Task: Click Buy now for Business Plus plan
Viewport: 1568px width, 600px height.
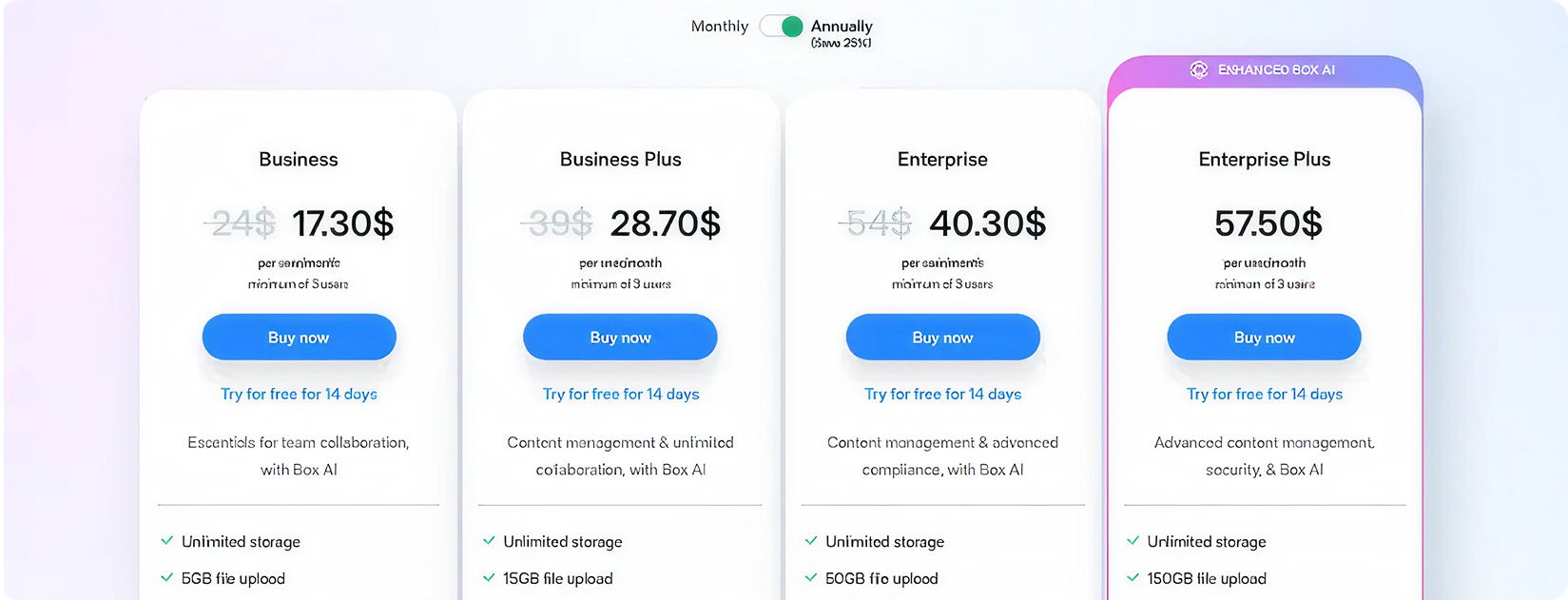Action: 620,338
